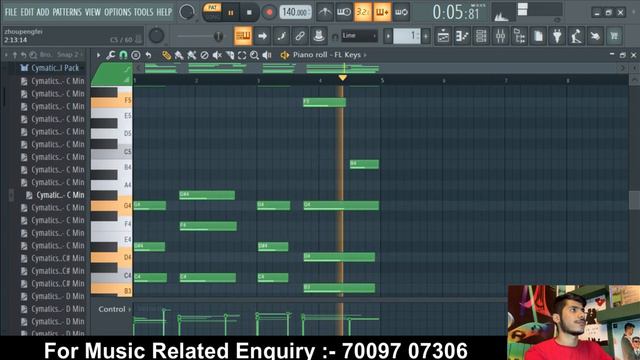Toggle step editing mode
This screenshot has width=640, height=360.
coord(281,36)
